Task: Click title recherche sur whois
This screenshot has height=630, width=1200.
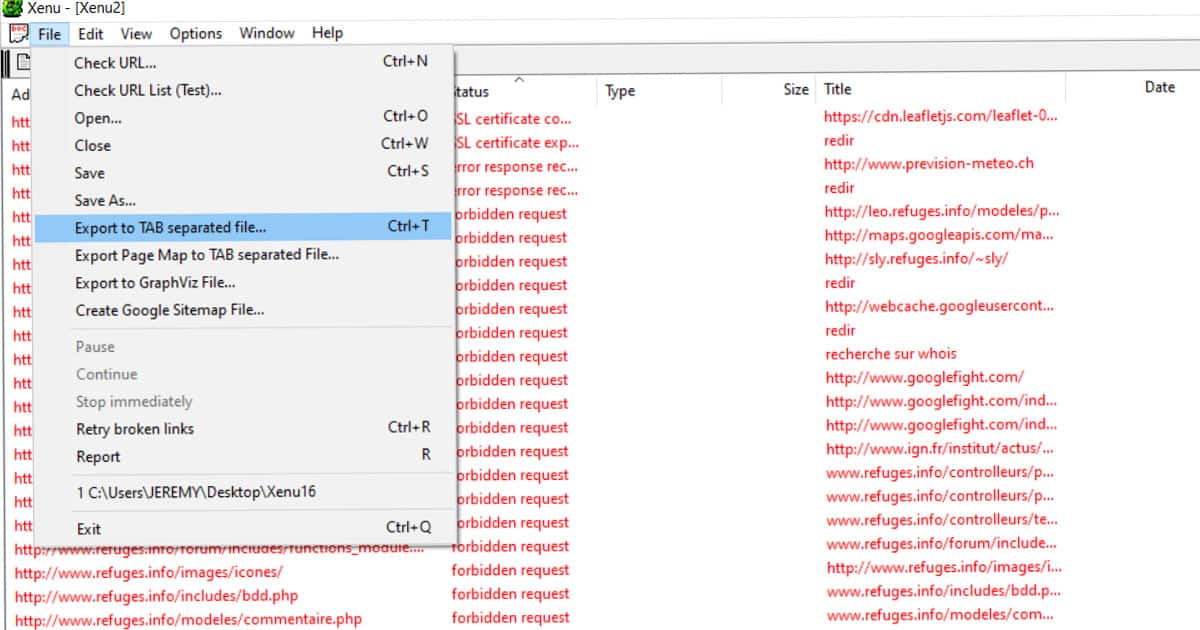Action: coord(890,354)
